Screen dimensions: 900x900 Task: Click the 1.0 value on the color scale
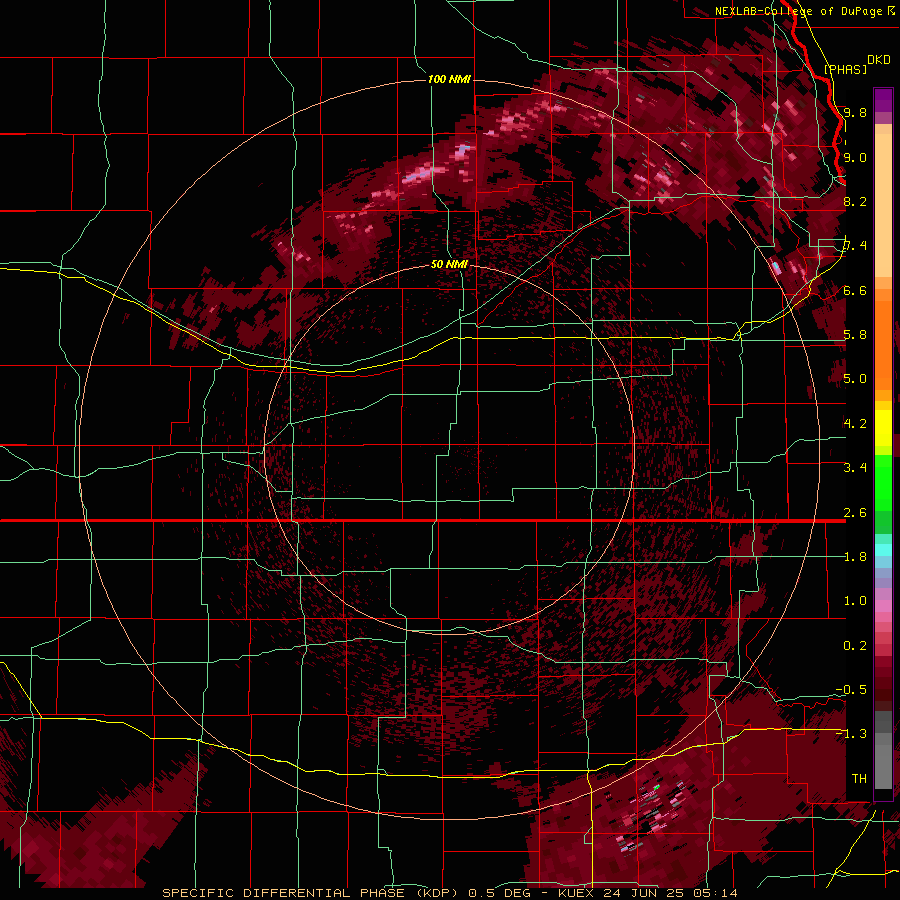tap(855, 601)
